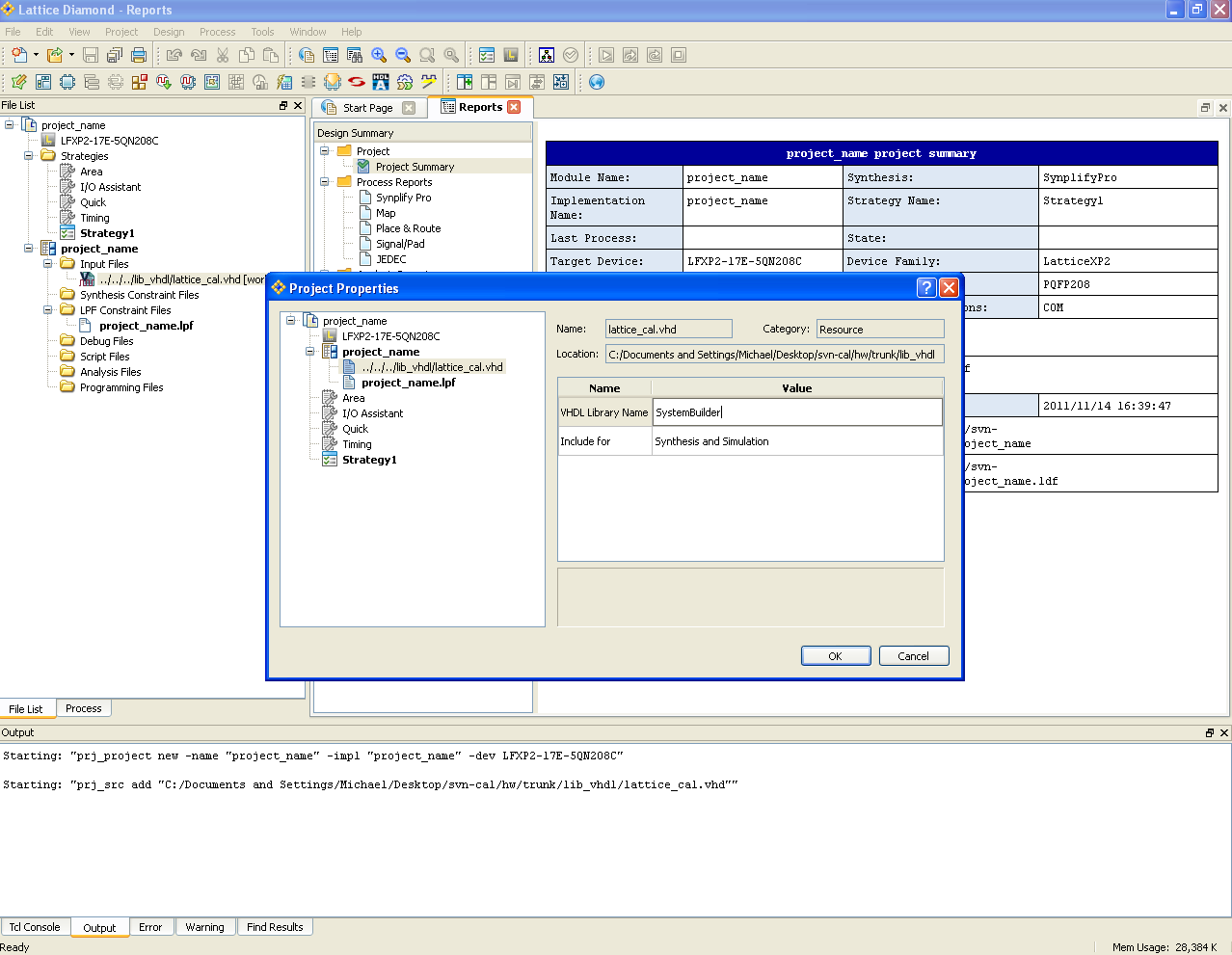The width and height of the screenshot is (1232, 955).
Task: Switch to the Tcl Console tab
Action: (35, 927)
